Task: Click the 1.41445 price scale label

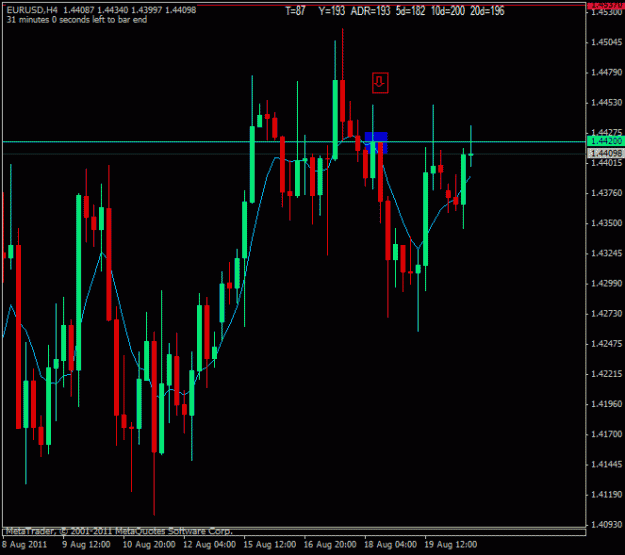Action: point(606,464)
